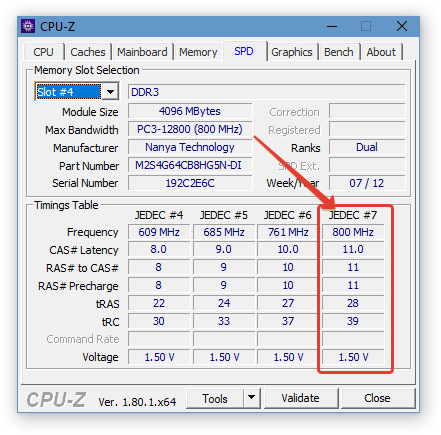Click the 800 MHz frequency cell

click(x=353, y=232)
